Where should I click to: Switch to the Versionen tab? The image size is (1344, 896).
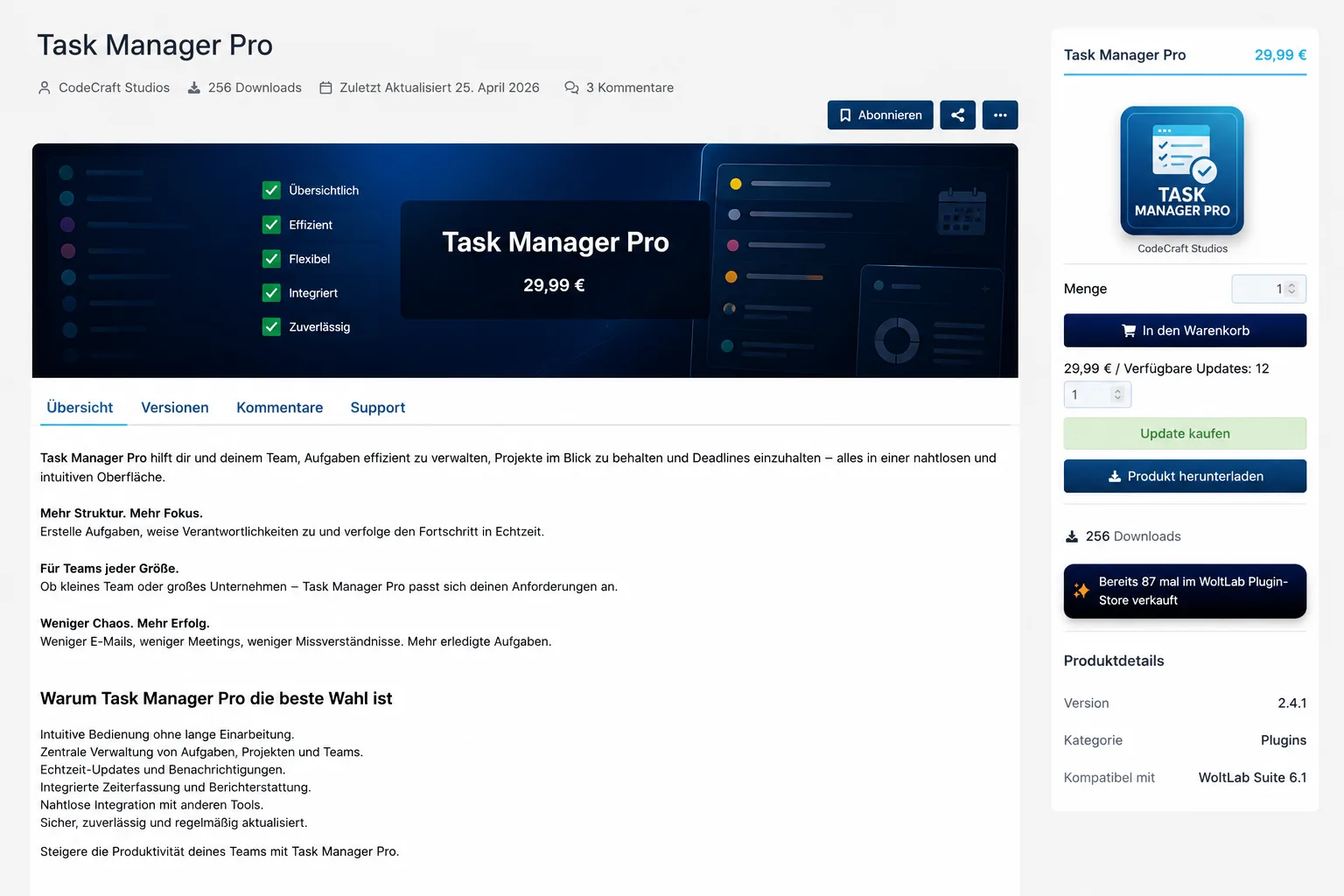(x=175, y=408)
